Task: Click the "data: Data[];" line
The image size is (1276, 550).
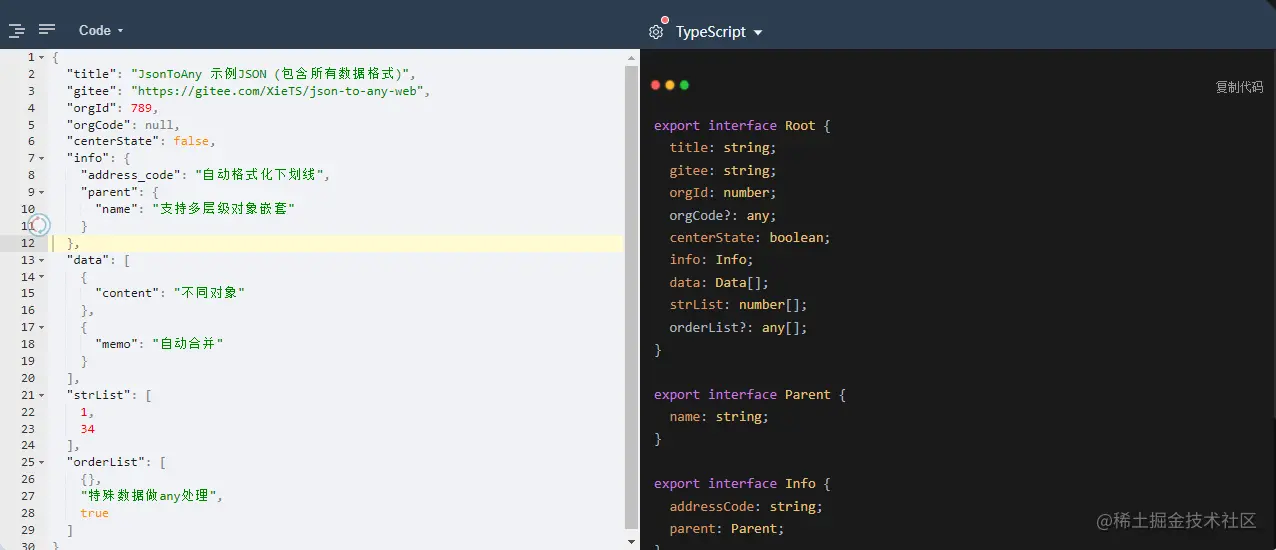Action: 719,283
